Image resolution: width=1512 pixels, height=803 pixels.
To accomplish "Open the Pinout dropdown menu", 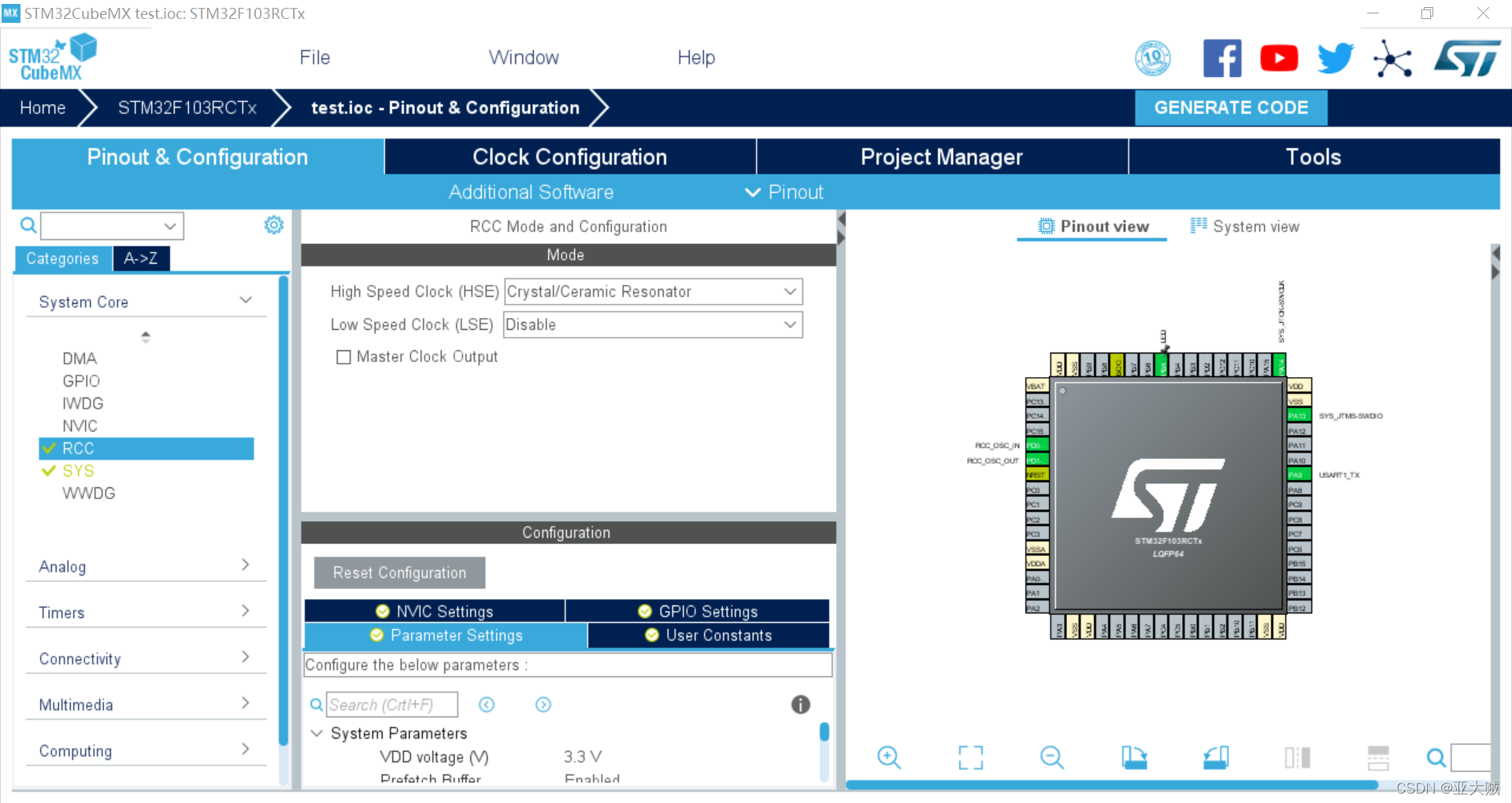I will [x=784, y=192].
